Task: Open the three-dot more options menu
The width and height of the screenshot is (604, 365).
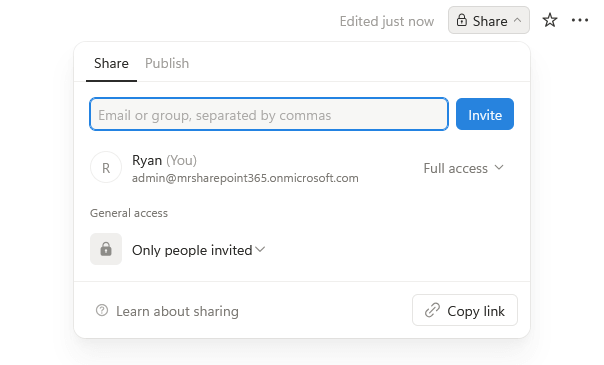Action: point(580,20)
